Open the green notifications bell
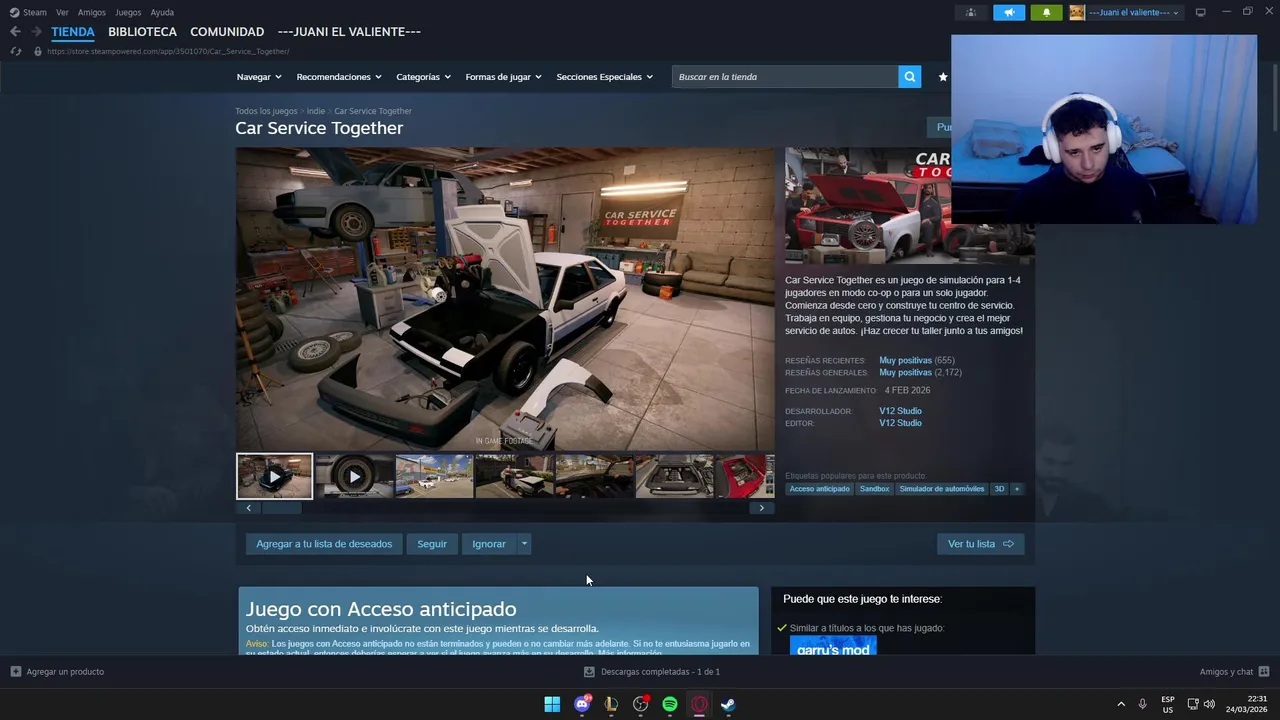The width and height of the screenshot is (1280, 720). point(1046,13)
